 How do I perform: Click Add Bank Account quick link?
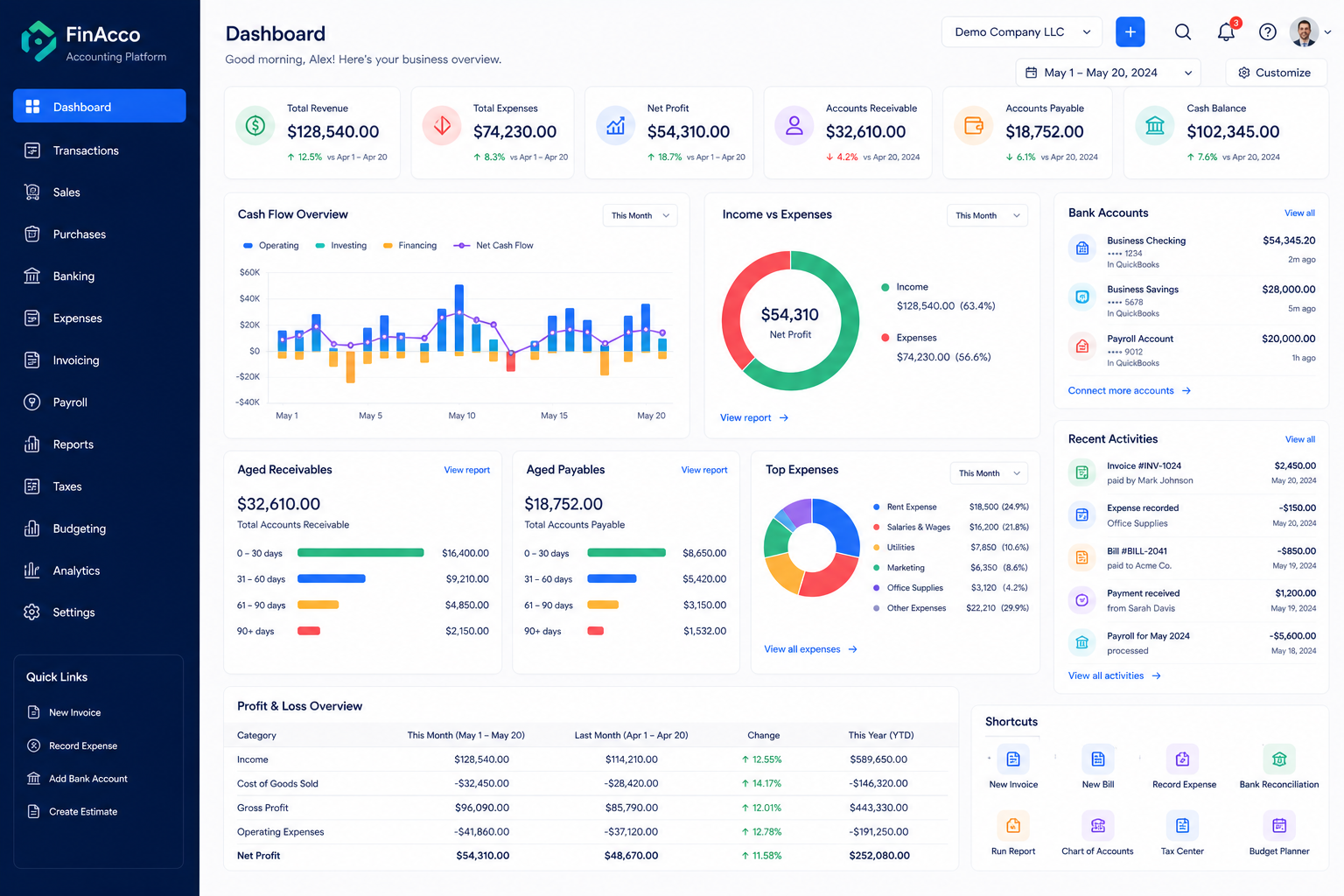77,779
